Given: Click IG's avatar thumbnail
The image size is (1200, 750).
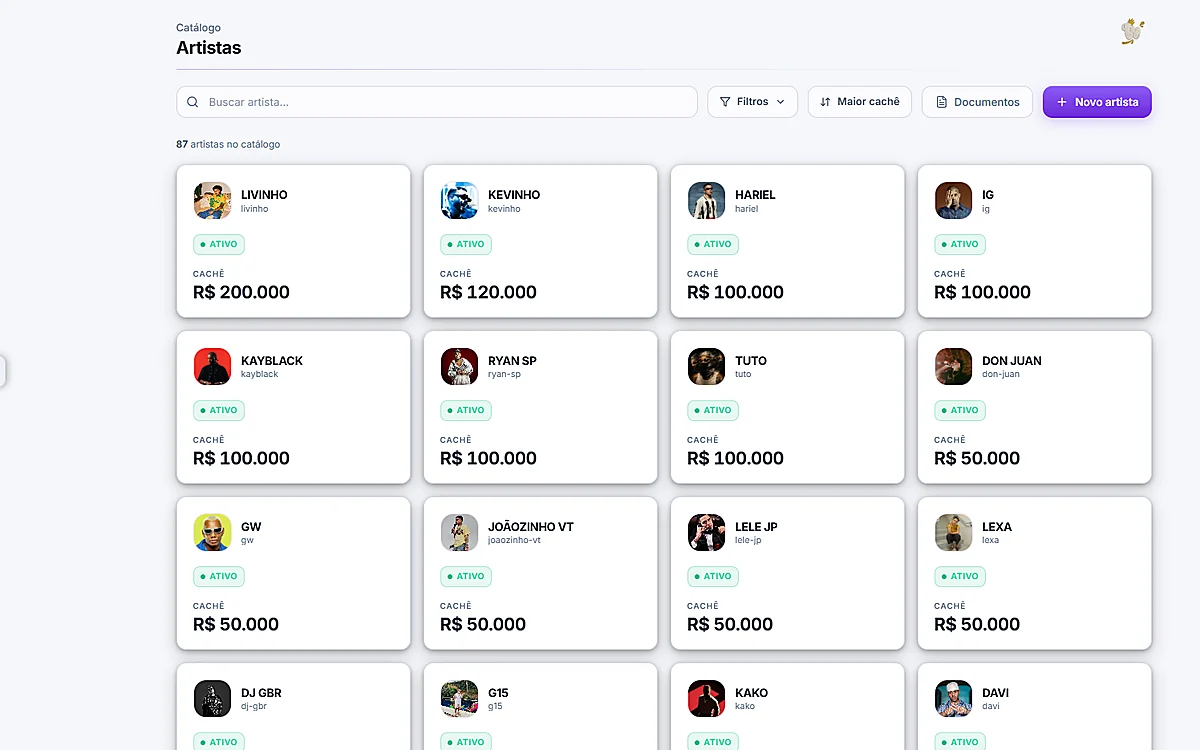Looking at the screenshot, I should [x=953, y=200].
